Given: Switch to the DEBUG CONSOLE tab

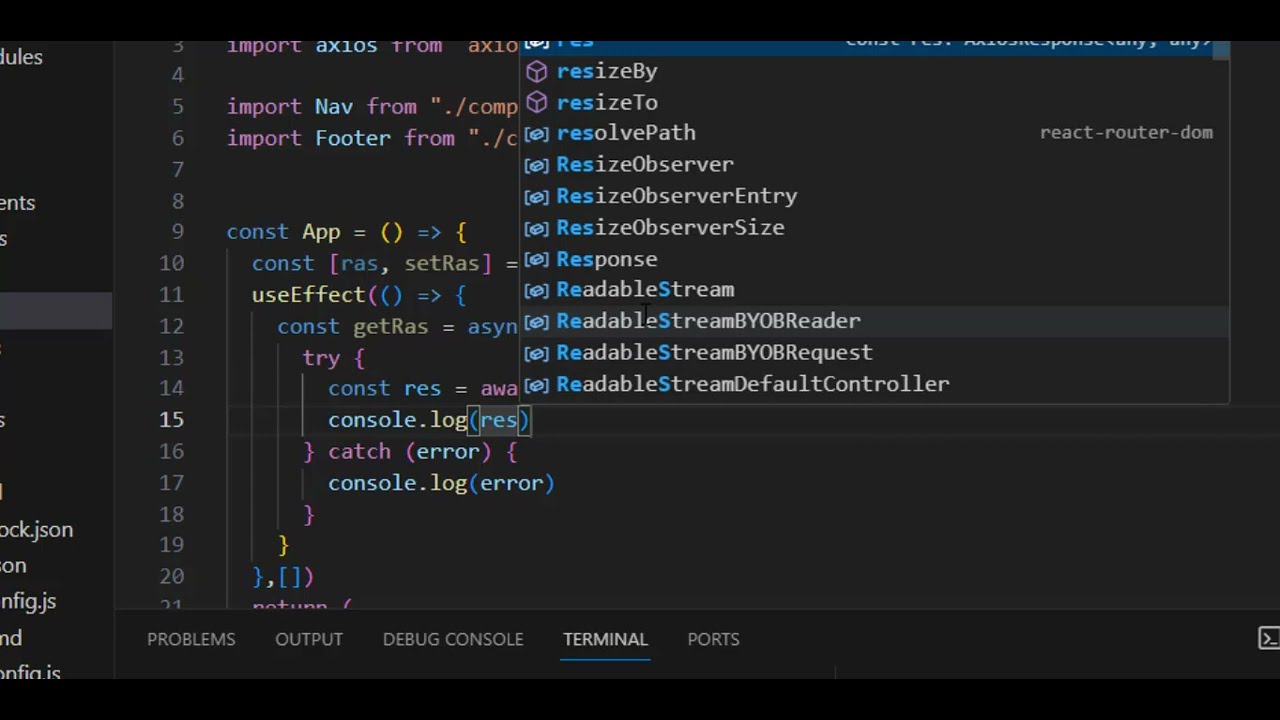Looking at the screenshot, I should click(453, 639).
